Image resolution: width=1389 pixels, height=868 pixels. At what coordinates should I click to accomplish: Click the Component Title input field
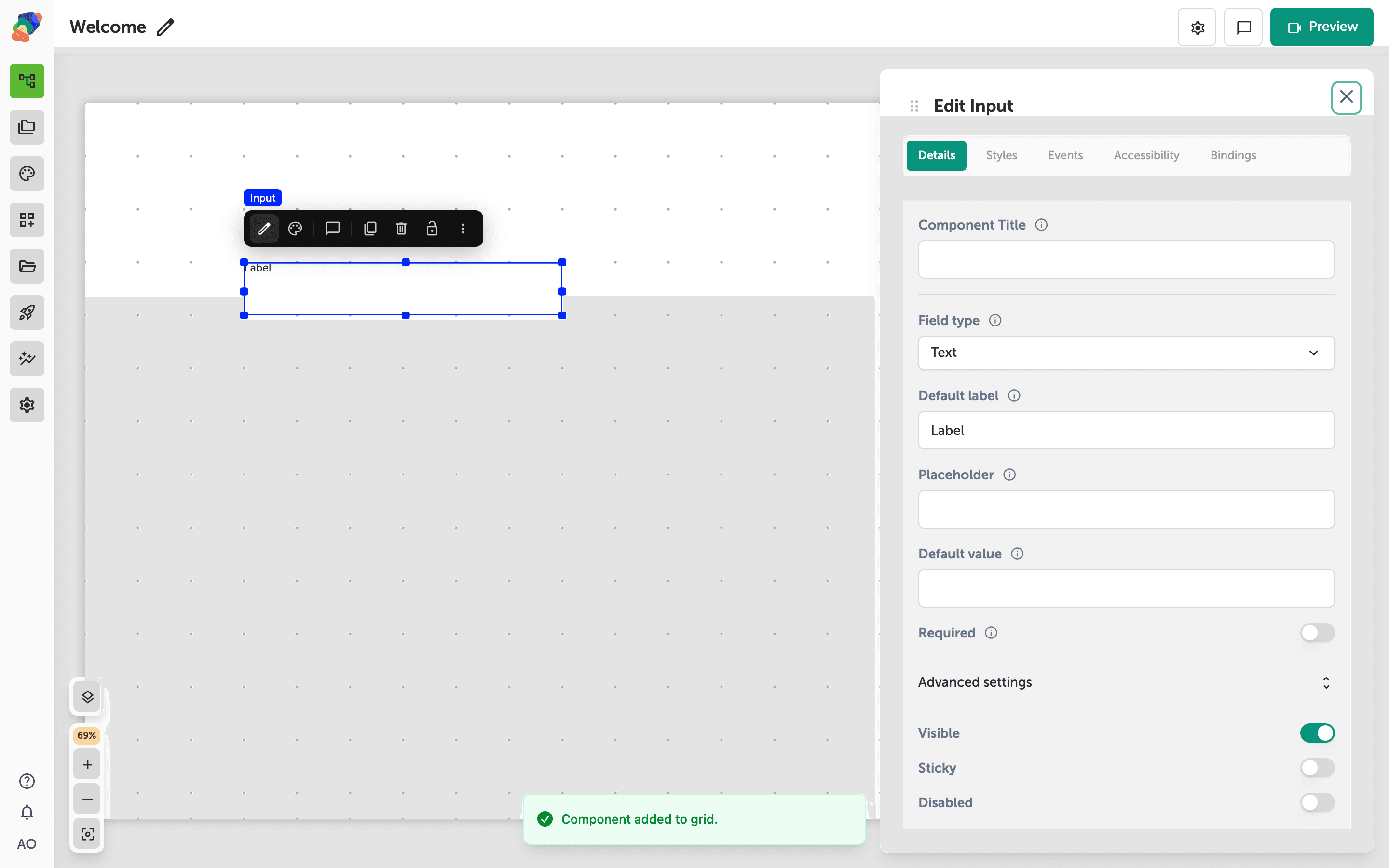point(1126,259)
